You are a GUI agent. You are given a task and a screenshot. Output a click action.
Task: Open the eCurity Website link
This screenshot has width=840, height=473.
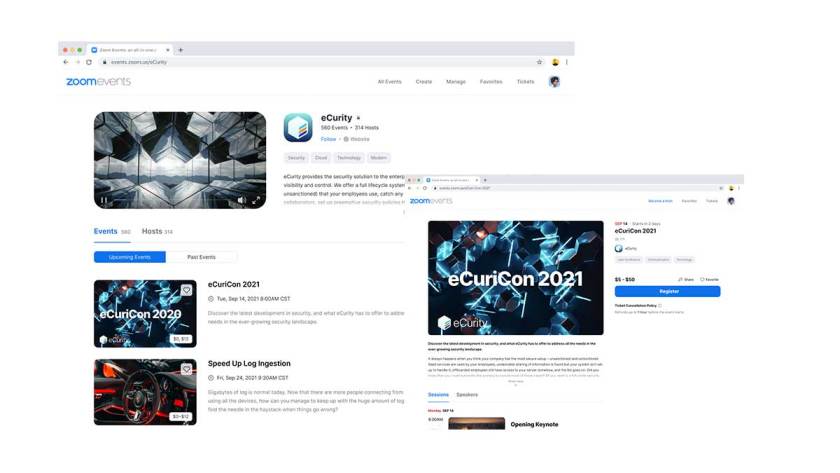point(357,139)
